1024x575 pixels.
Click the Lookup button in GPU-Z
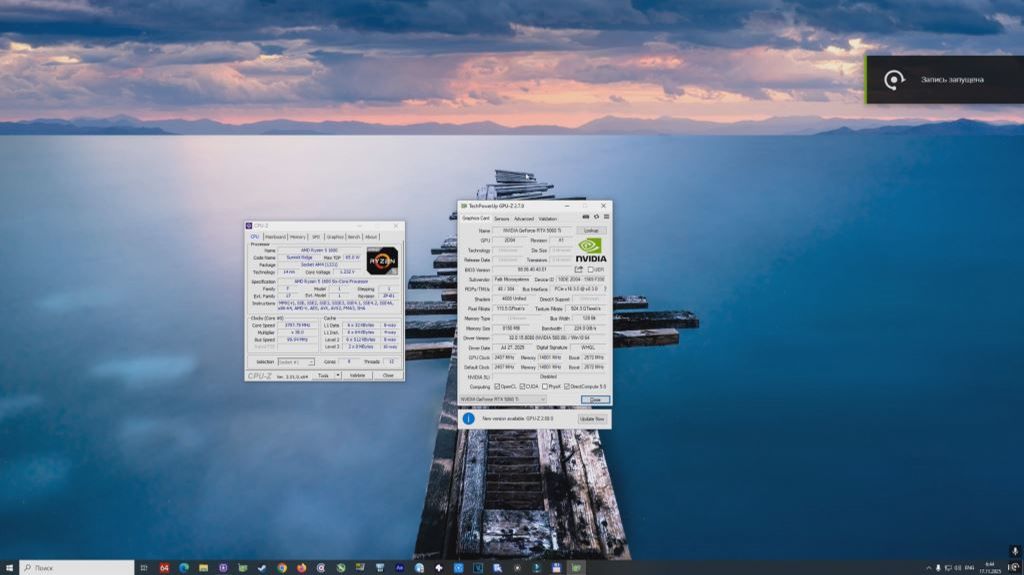(591, 231)
